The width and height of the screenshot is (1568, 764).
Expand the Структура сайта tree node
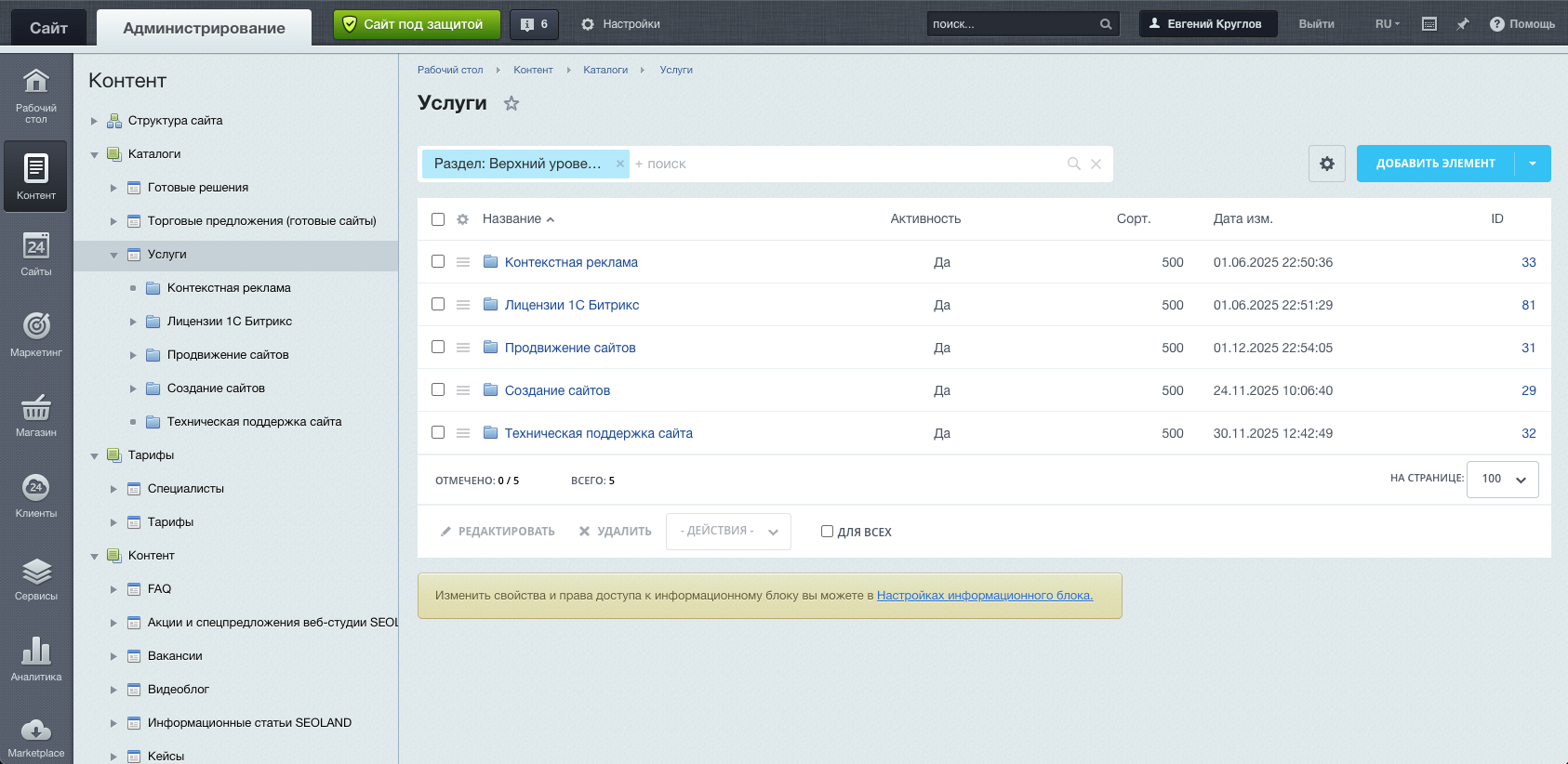point(94,121)
